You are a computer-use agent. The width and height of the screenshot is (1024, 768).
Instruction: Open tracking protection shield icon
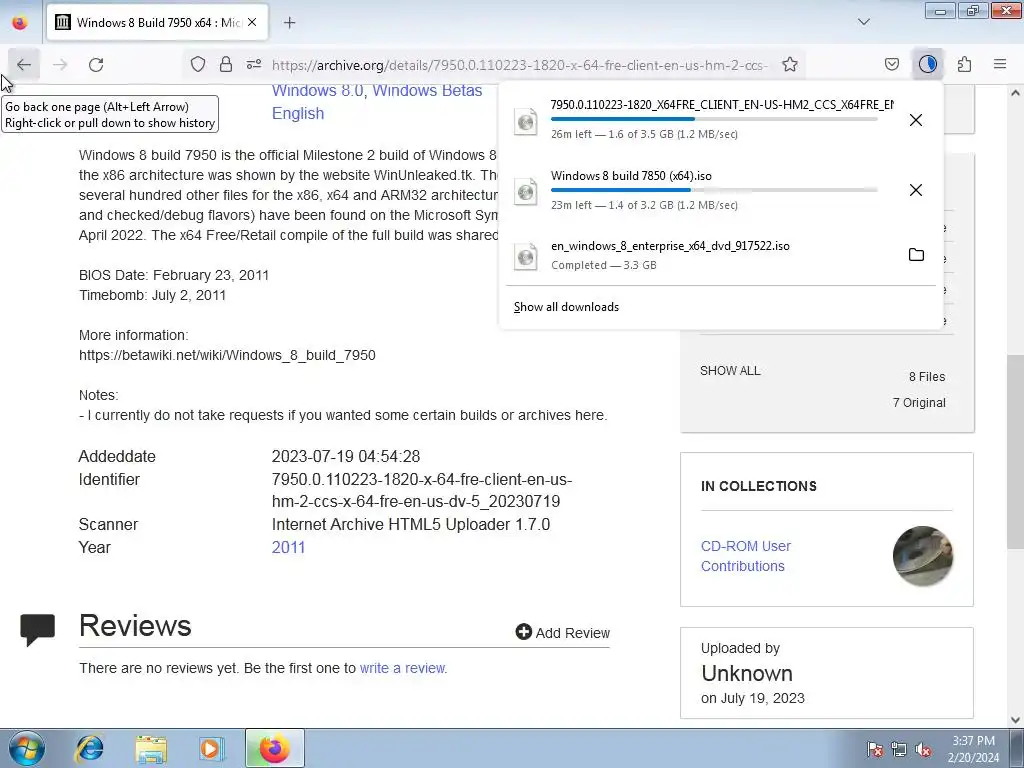tap(198, 64)
